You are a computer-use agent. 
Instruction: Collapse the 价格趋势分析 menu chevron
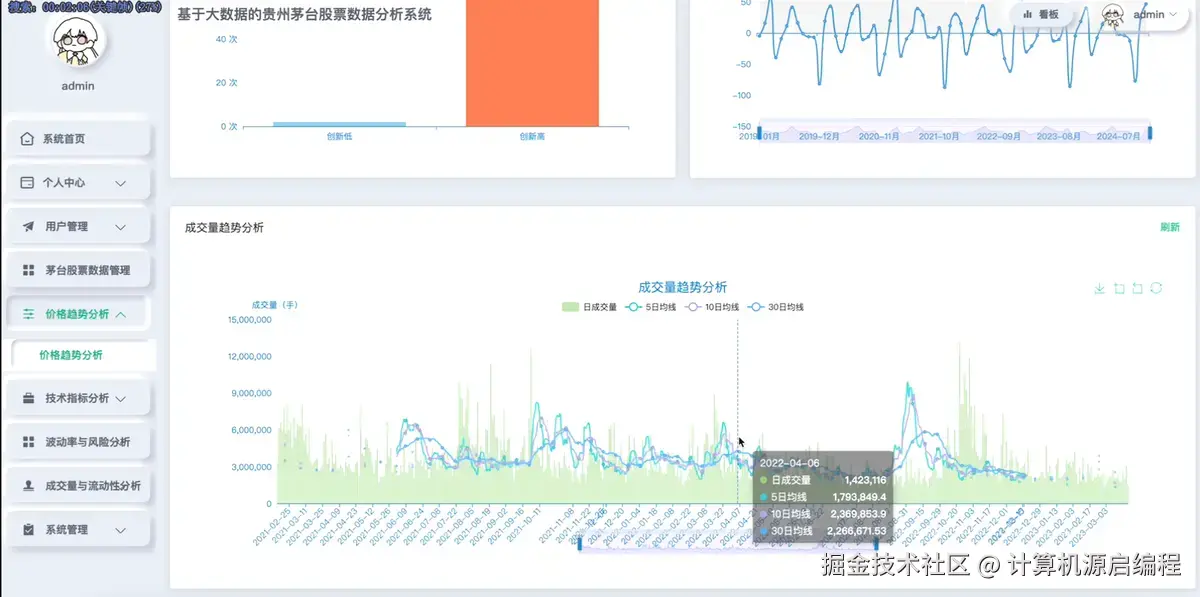pyautogui.click(x=121, y=314)
